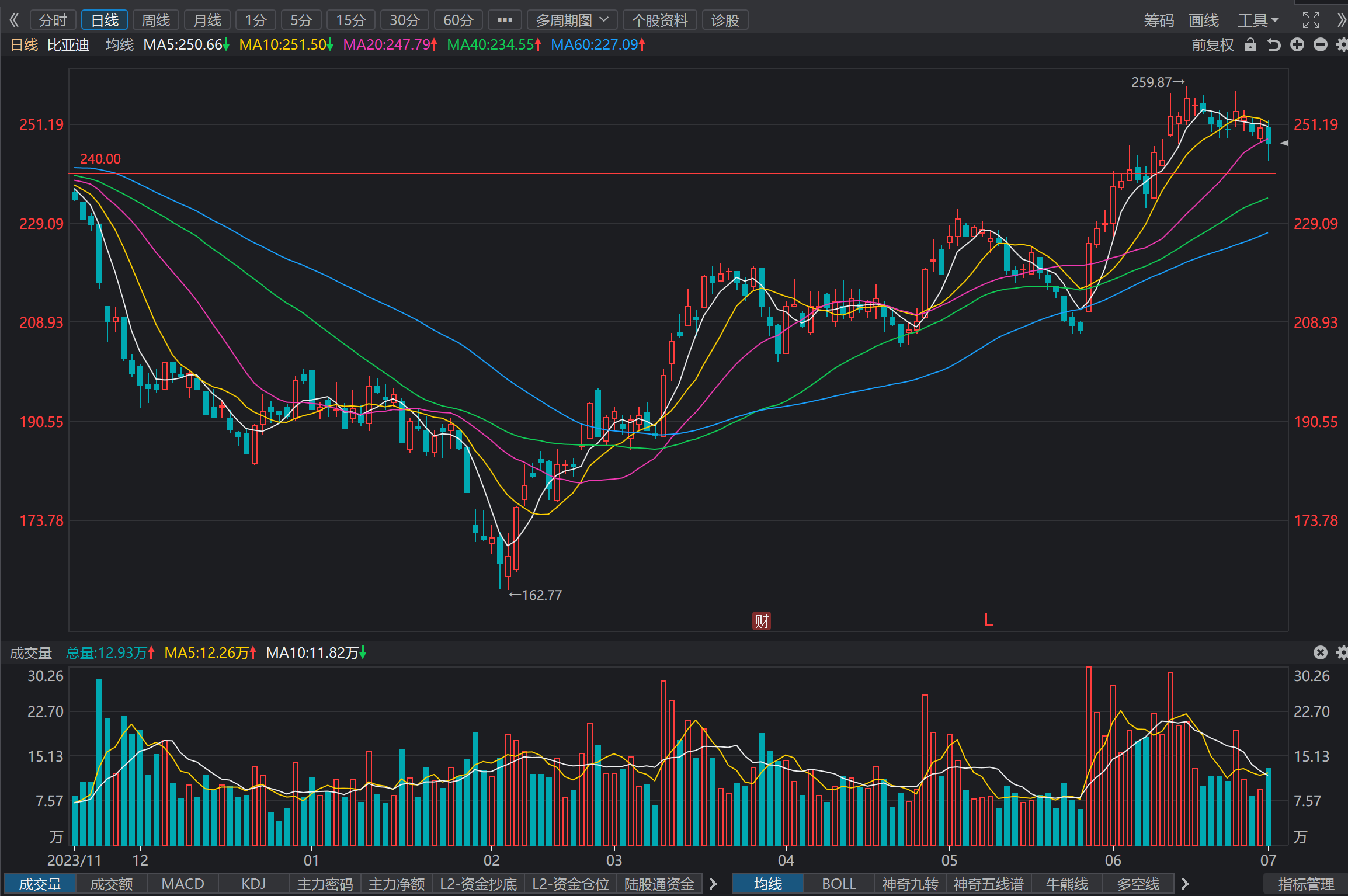Viewport: 1348px width, 896px height.
Task: Select 神奇九转 overlay indicator
Action: (911, 884)
